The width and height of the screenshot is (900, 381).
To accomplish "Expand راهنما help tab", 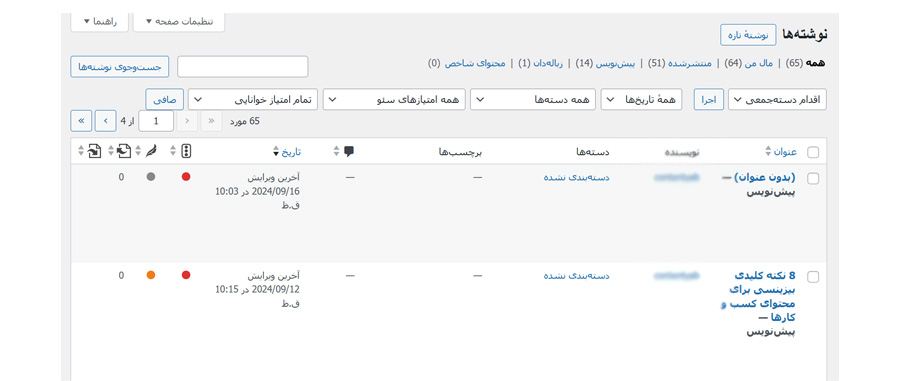I will click(99, 22).
